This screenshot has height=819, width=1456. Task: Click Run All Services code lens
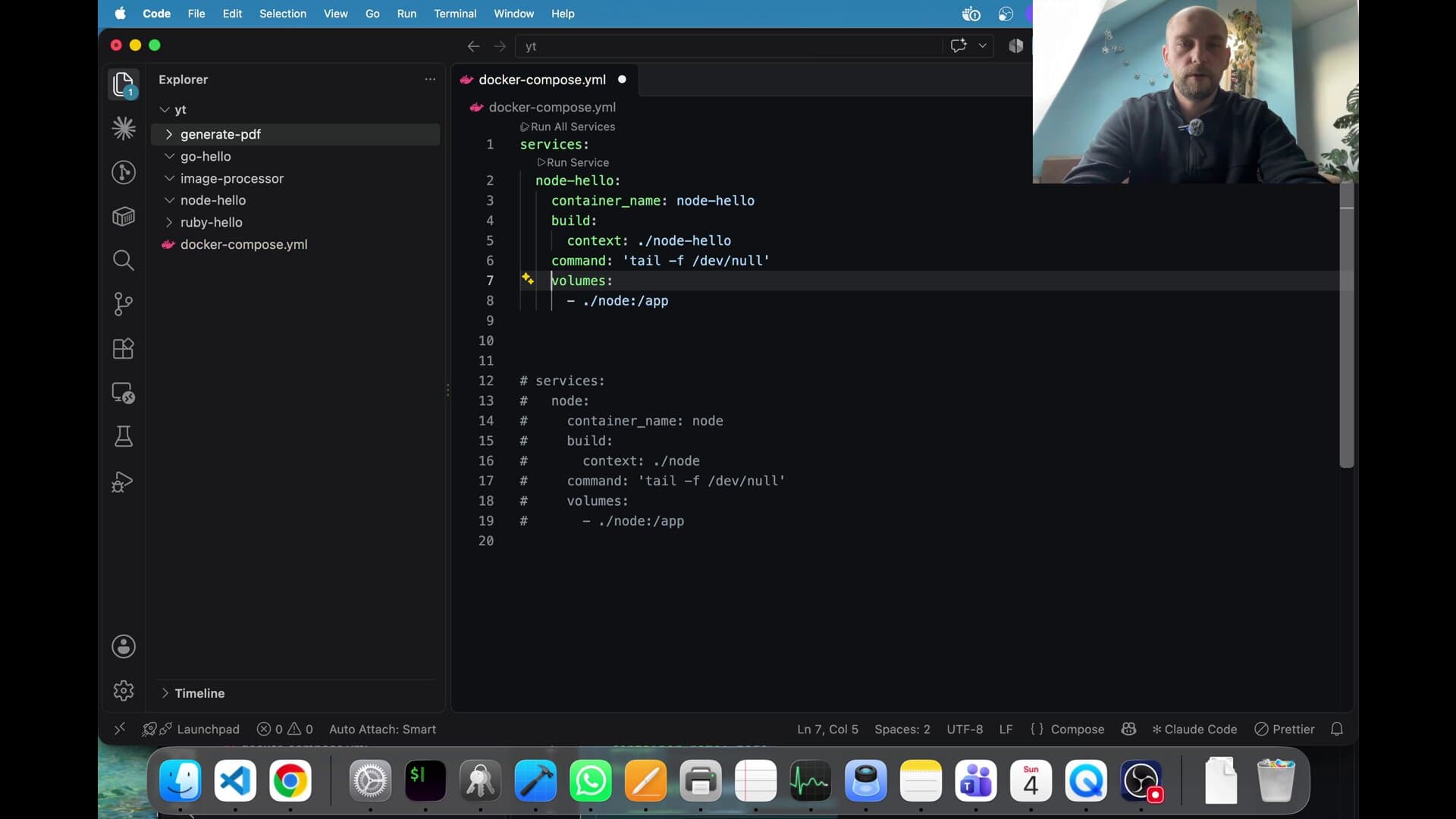(568, 127)
